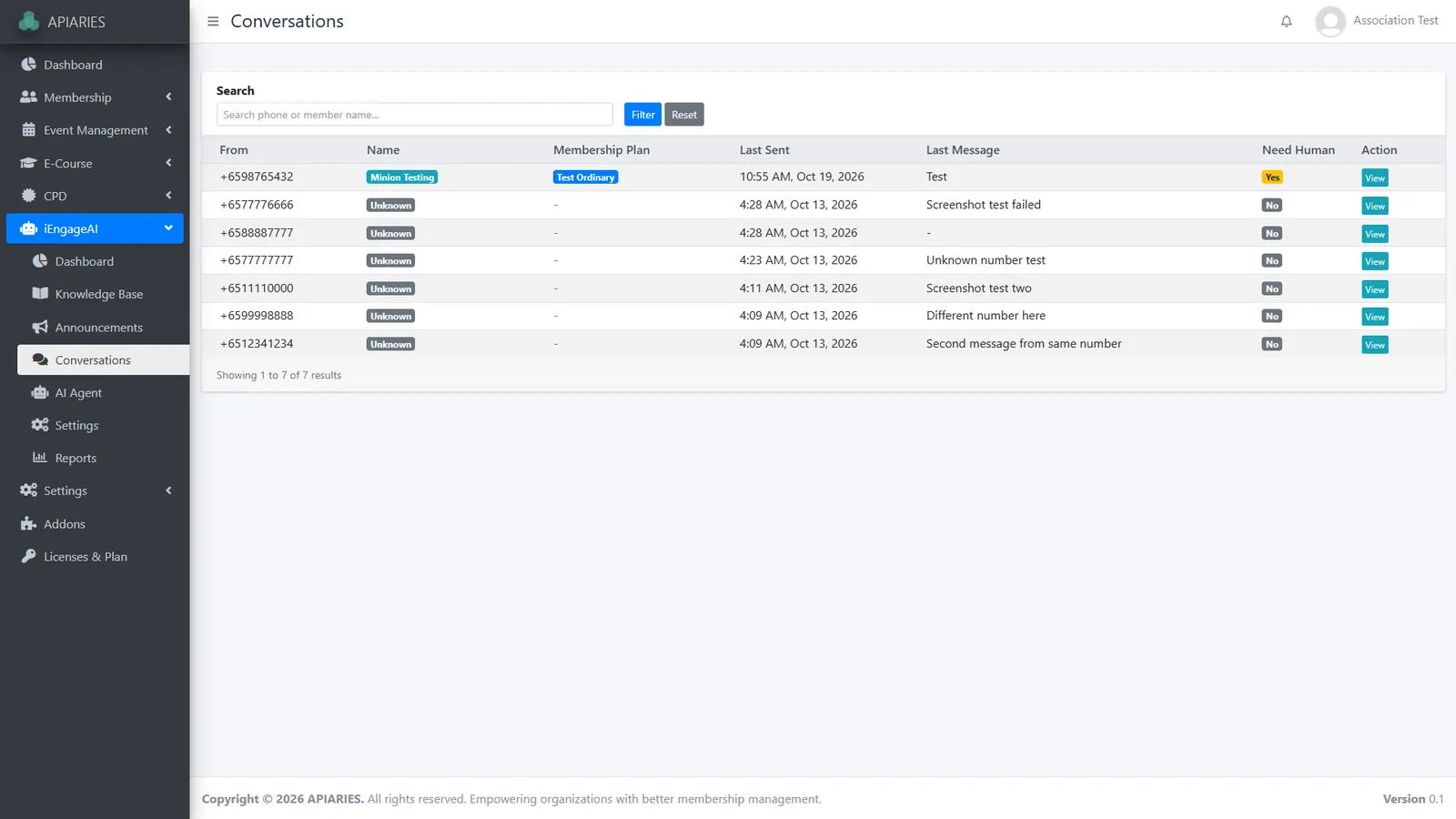This screenshot has height=819, width=1456.
Task: Click the CPD badge icon
Action: (28, 196)
